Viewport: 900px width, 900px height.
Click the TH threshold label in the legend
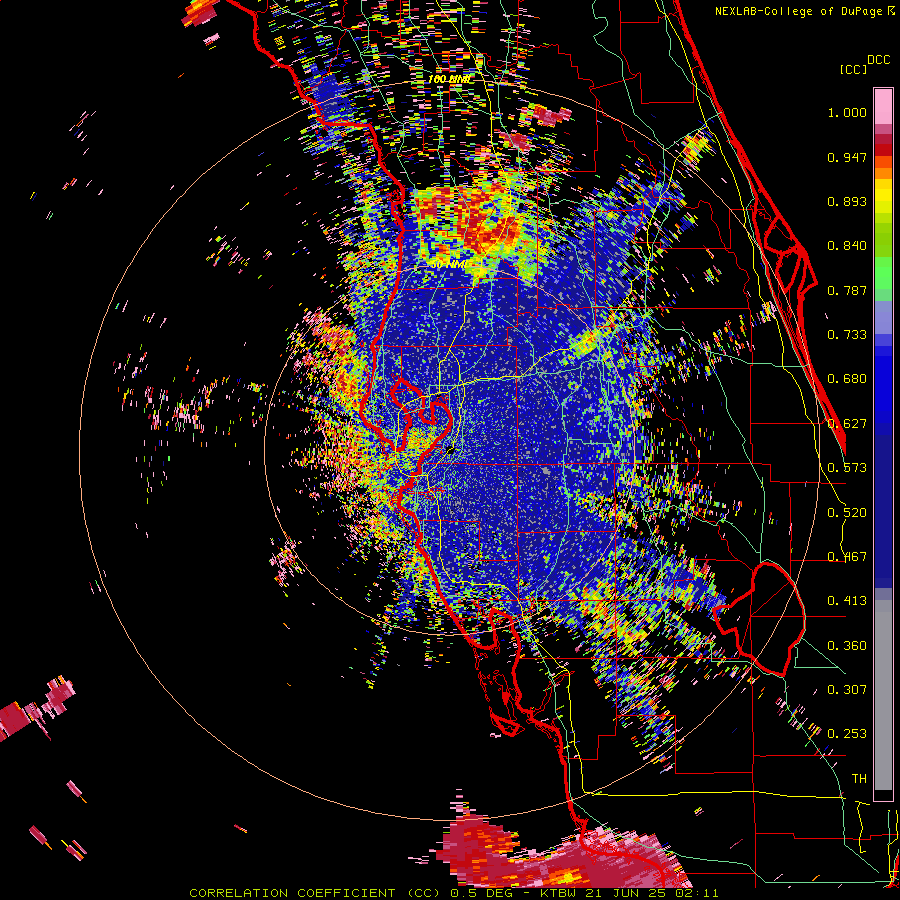pos(859,779)
